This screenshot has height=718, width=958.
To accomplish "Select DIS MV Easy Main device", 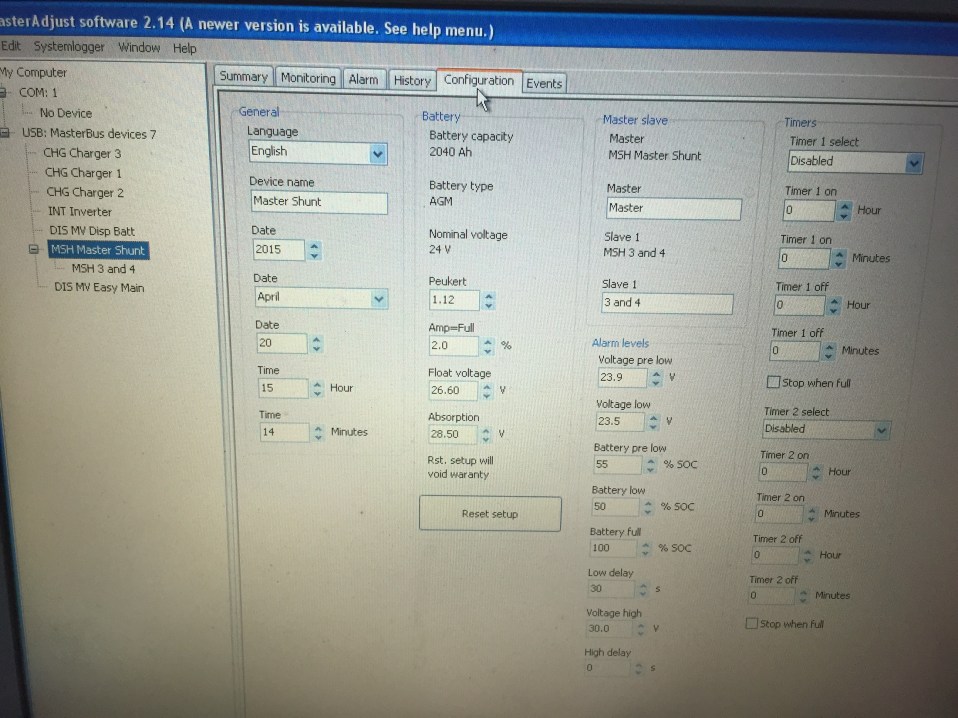I will 98,288.
